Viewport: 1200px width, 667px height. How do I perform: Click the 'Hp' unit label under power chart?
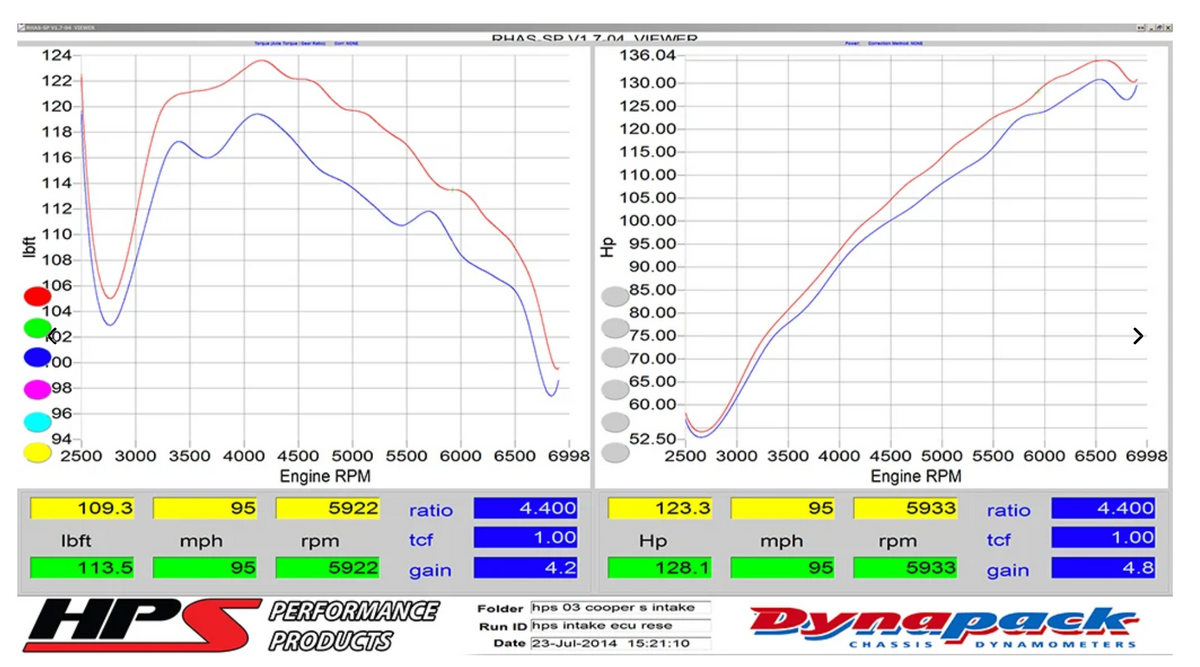[654, 541]
